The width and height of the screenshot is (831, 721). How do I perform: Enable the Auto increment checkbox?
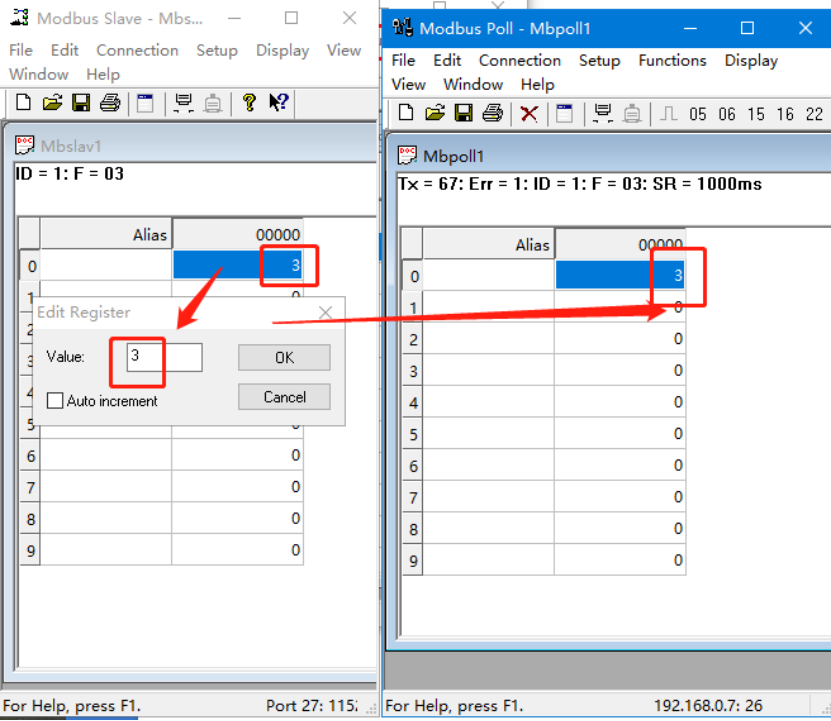coord(55,401)
